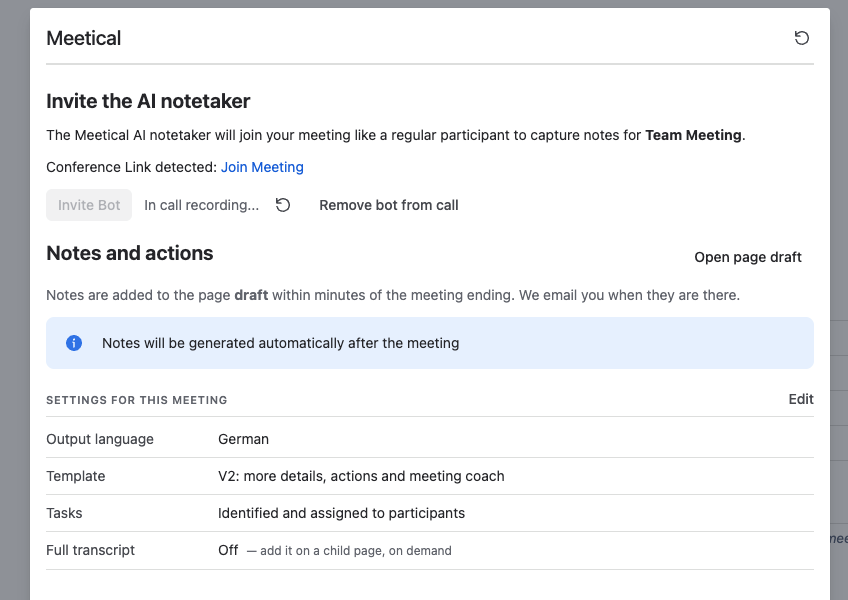The width and height of the screenshot is (848, 600).
Task: Click the Full transcript row label
Action: click(90, 550)
